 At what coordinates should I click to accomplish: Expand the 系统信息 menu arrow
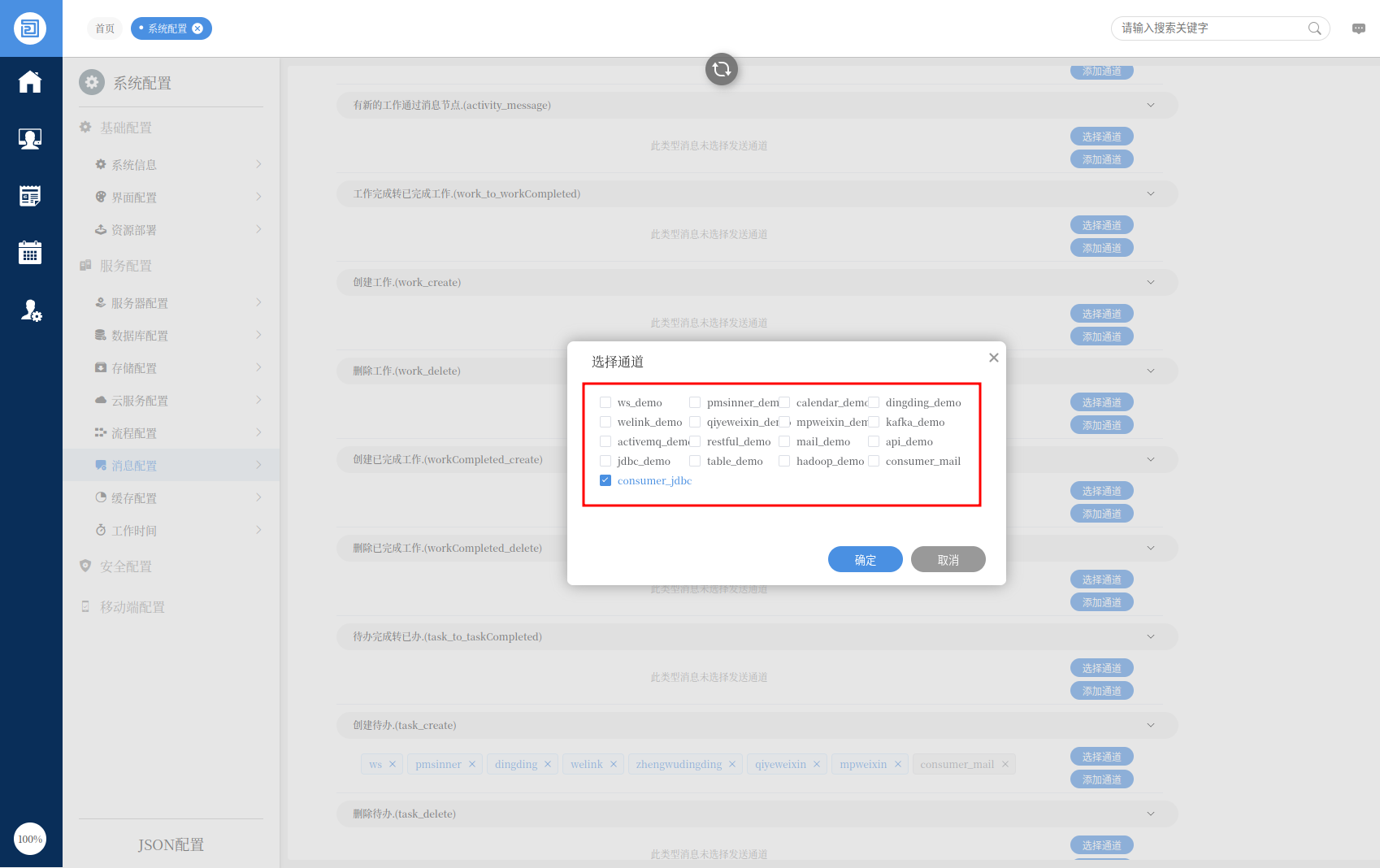pos(258,164)
